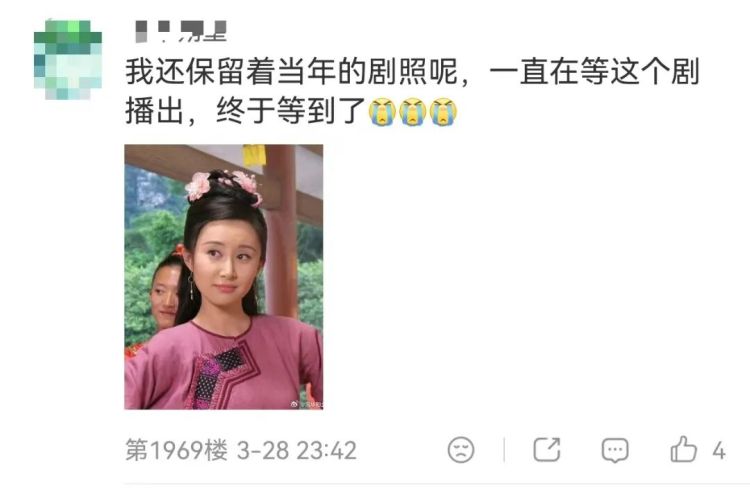Open the attached drama still photo
This screenshot has width=750, height=488.
224,277
